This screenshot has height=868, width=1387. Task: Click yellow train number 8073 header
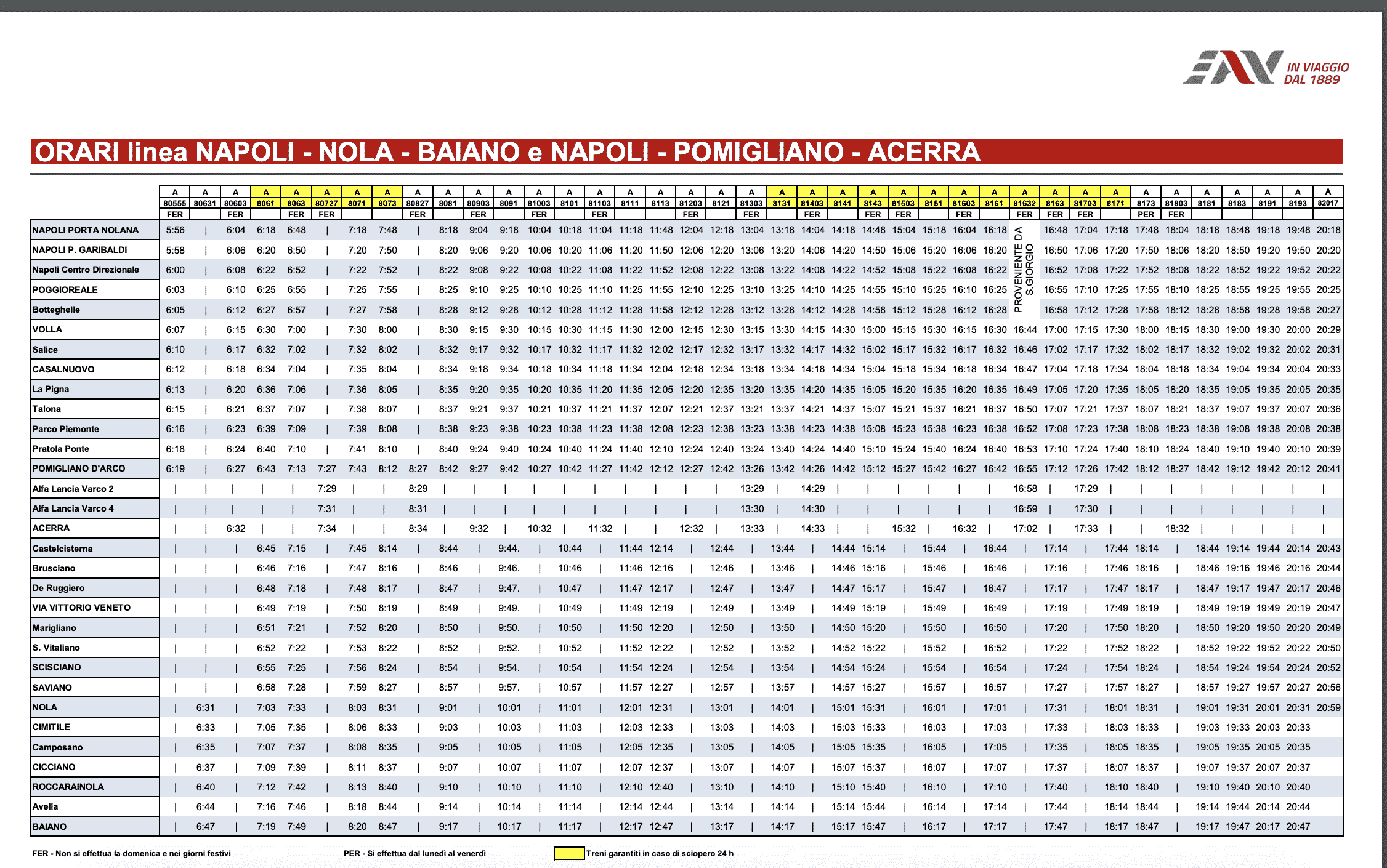[387, 203]
